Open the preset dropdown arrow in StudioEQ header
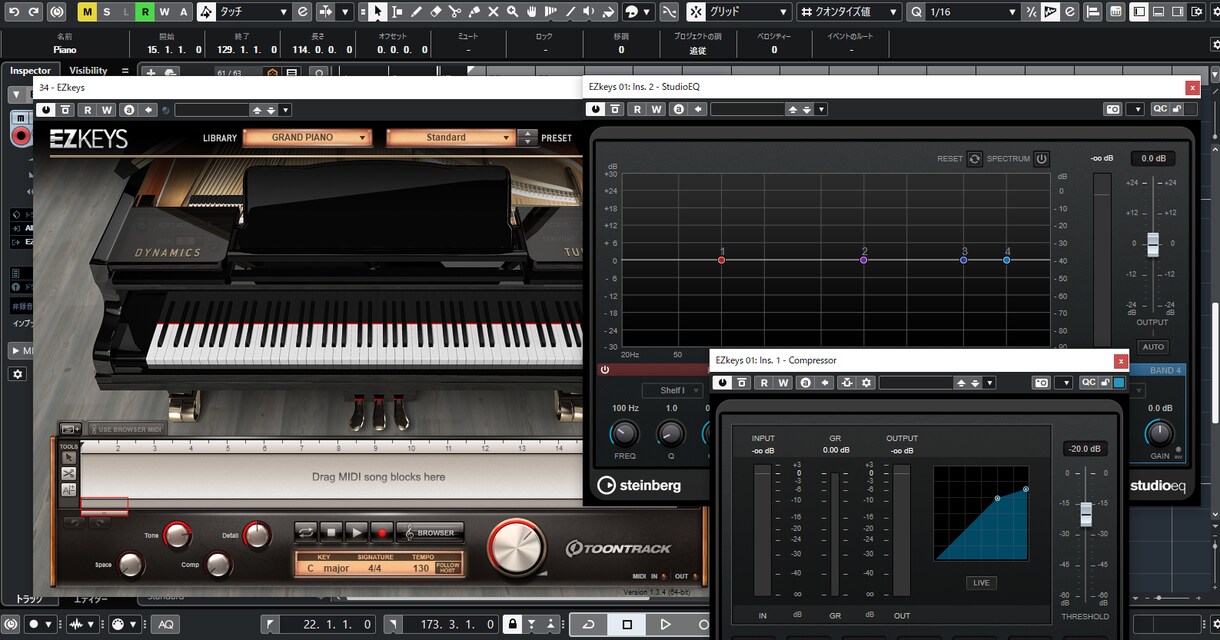This screenshot has width=1220, height=640. coord(822,109)
